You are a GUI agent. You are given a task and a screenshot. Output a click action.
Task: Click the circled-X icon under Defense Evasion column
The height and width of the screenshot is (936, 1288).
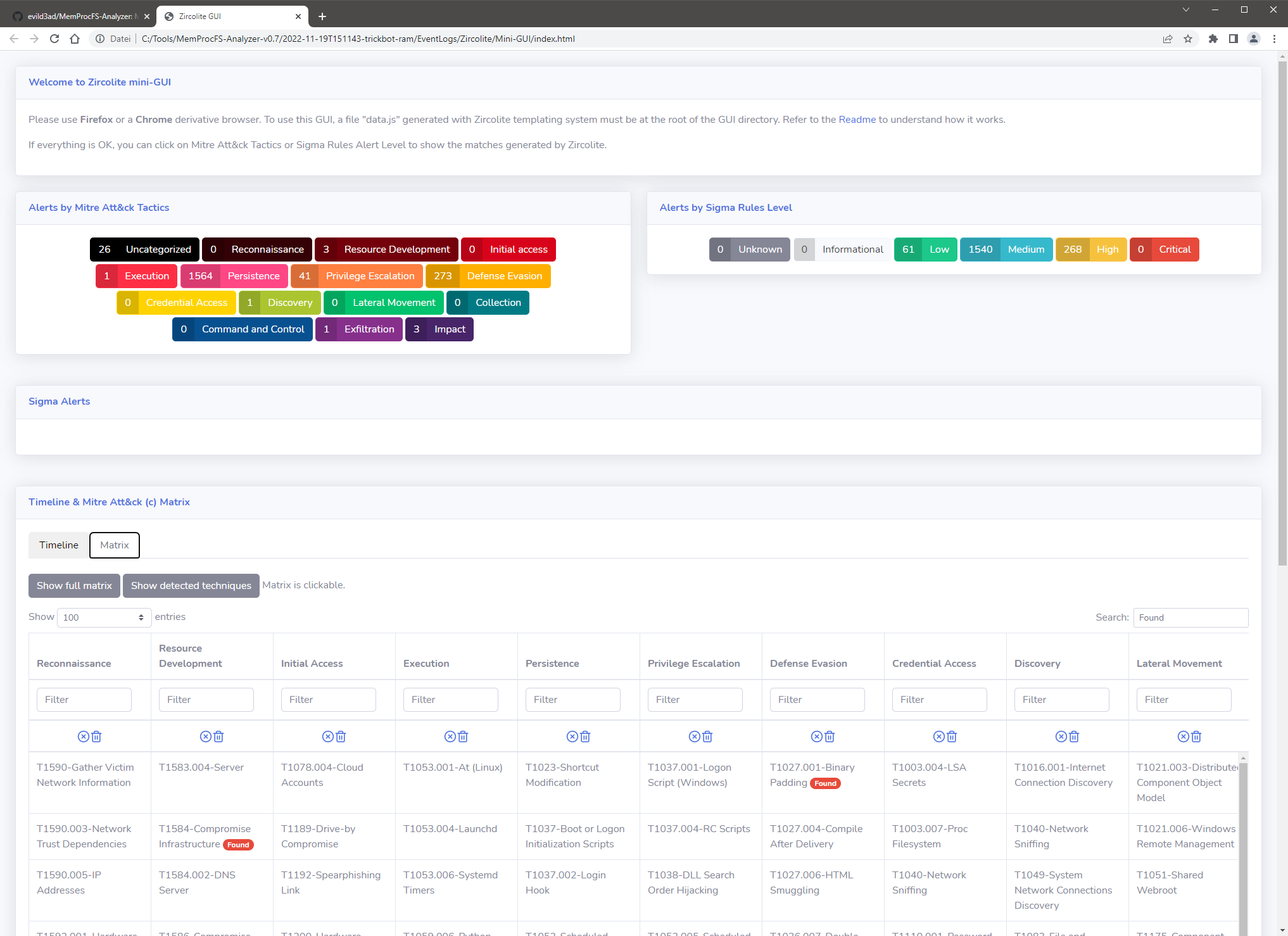(x=816, y=737)
